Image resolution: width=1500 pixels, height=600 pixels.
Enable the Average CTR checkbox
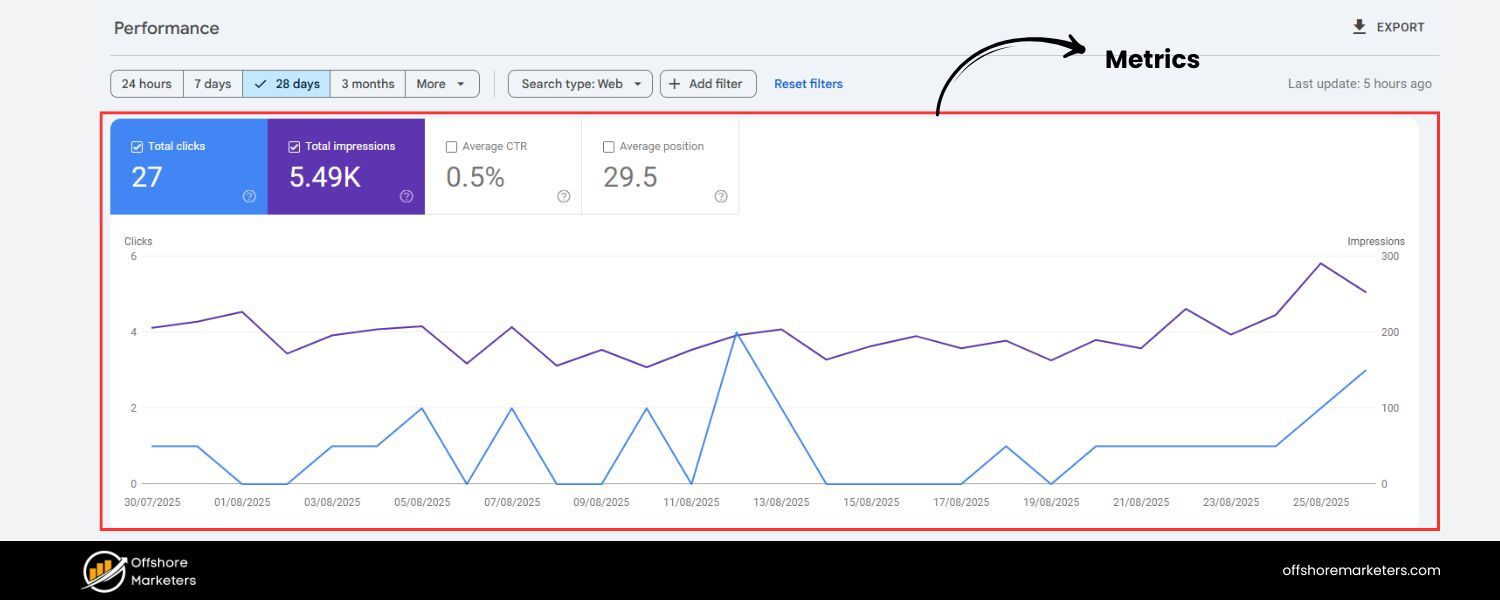[451, 146]
